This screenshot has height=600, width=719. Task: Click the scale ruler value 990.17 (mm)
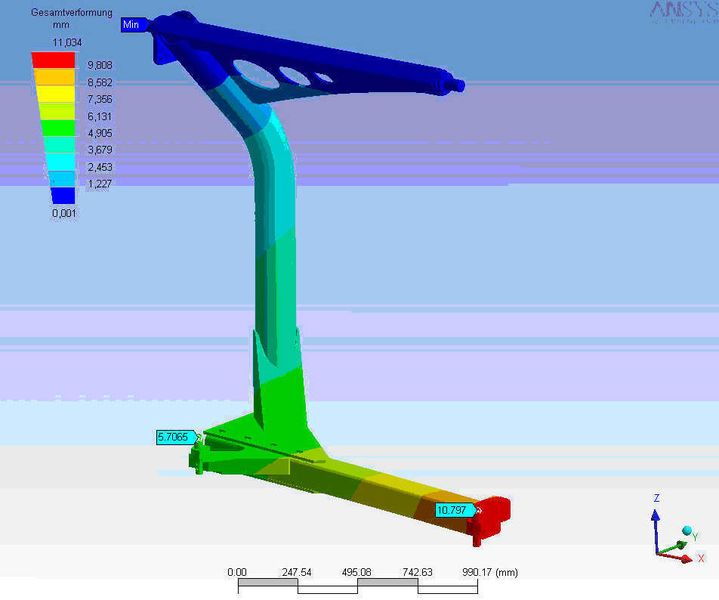pos(490,572)
